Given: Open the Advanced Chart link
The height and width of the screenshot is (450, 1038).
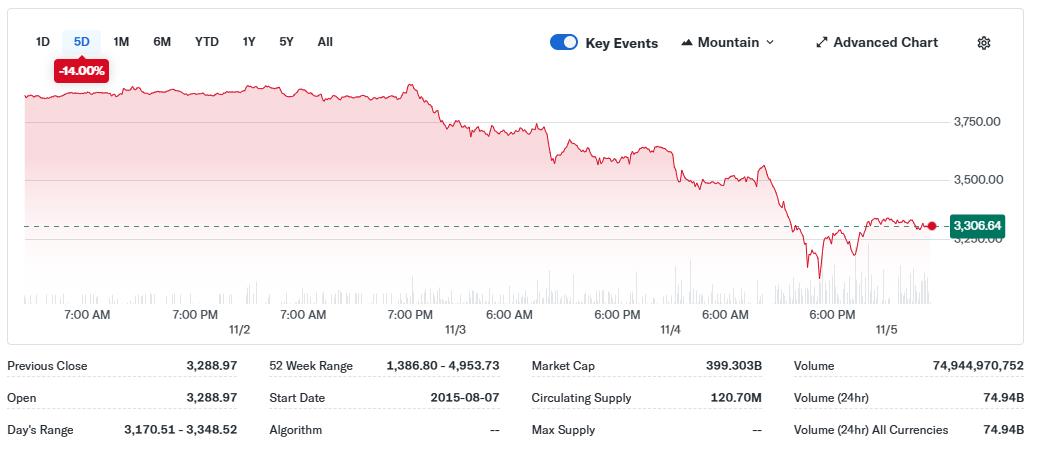Looking at the screenshot, I should tap(885, 43).
